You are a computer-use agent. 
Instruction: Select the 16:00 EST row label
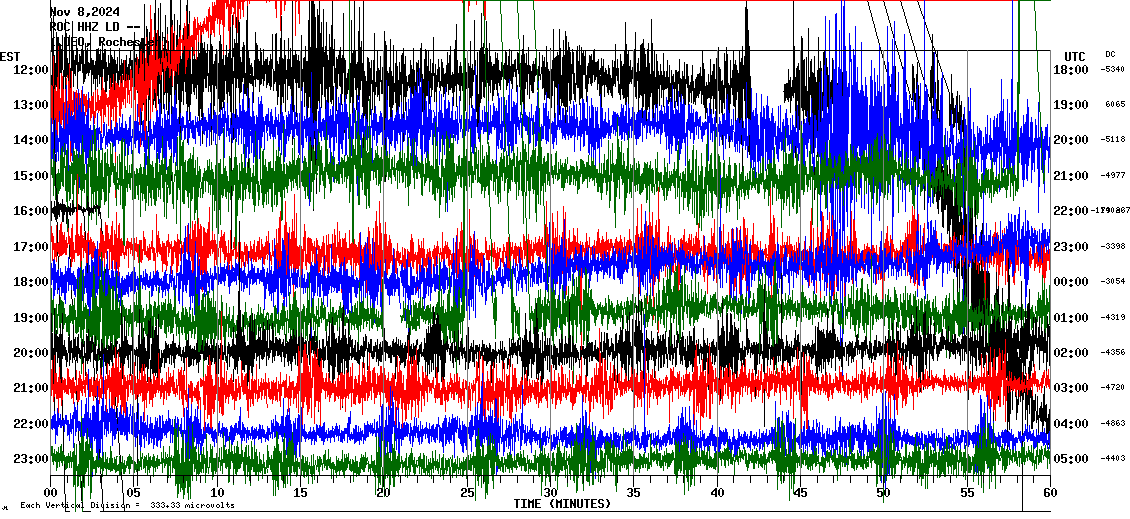(x=31, y=211)
